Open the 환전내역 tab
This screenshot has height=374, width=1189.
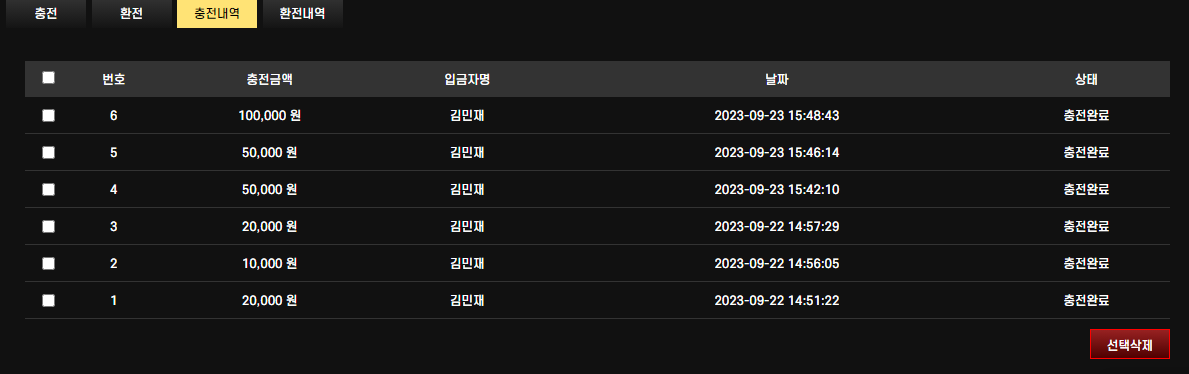point(302,14)
